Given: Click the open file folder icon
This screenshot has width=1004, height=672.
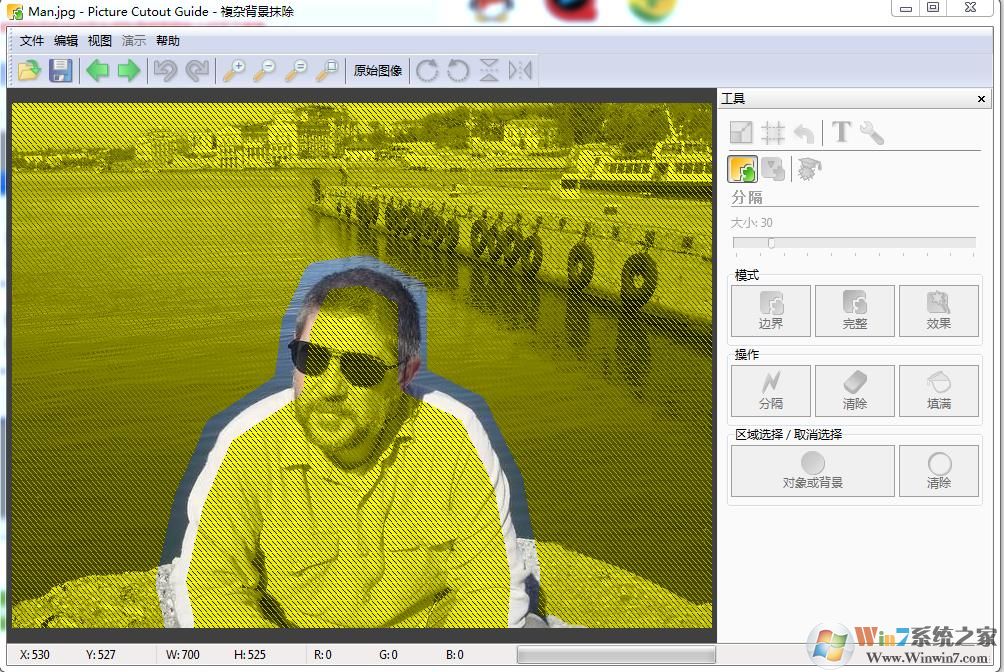Looking at the screenshot, I should [x=29, y=70].
